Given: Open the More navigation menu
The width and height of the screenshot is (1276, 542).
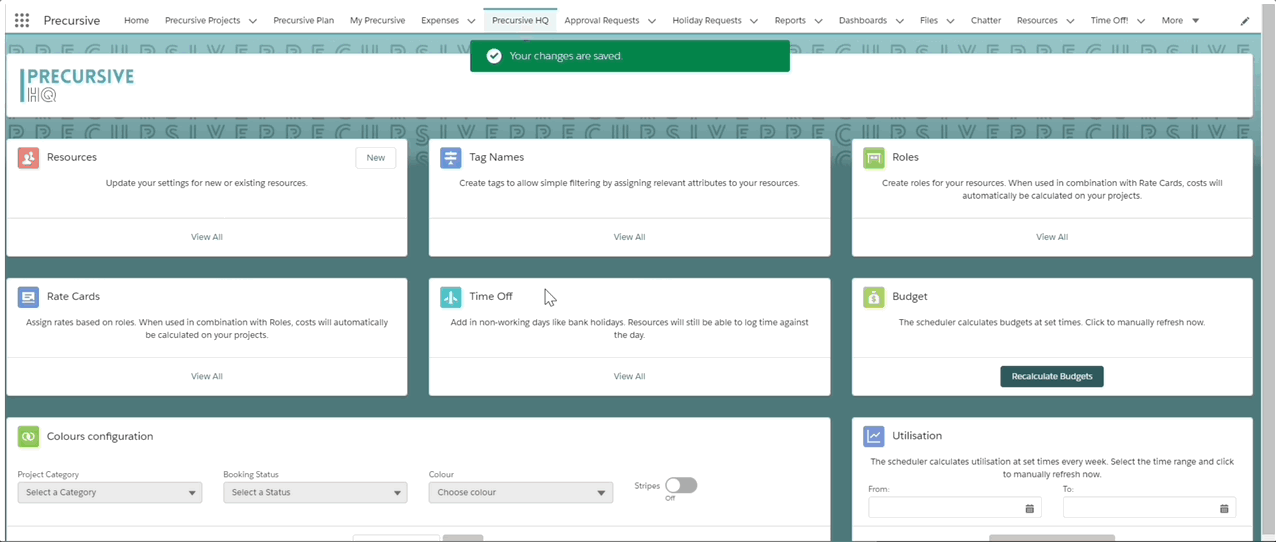Looking at the screenshot, I should (1180, 20).
